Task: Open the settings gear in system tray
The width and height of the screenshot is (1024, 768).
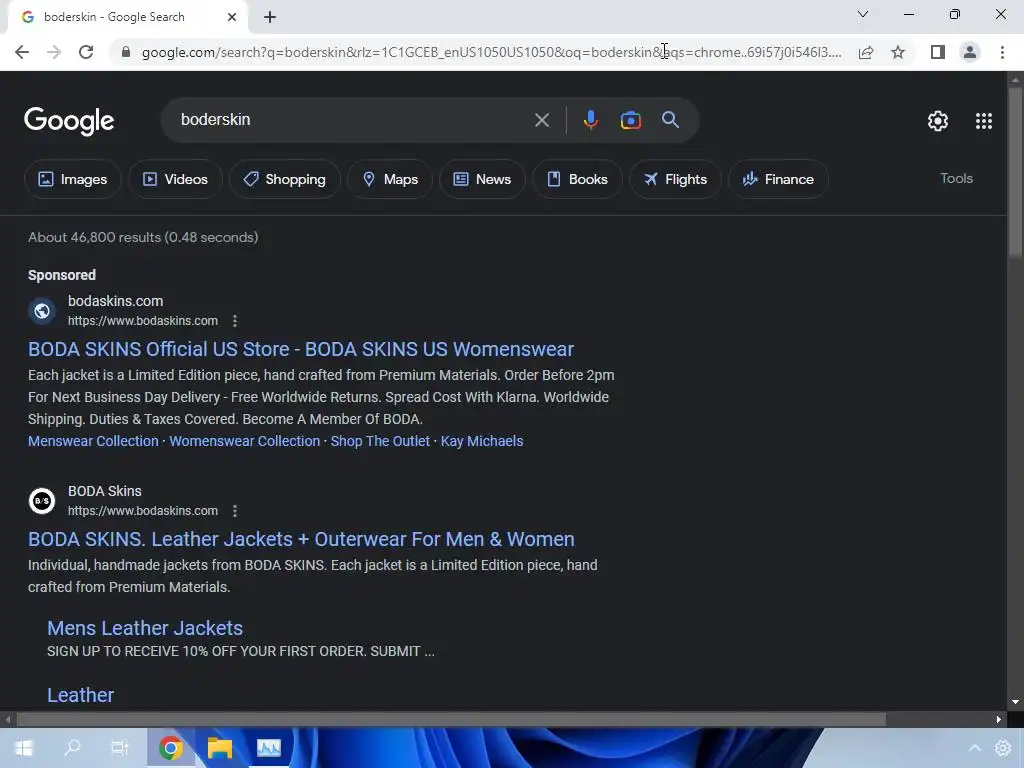Action: 1003,748
